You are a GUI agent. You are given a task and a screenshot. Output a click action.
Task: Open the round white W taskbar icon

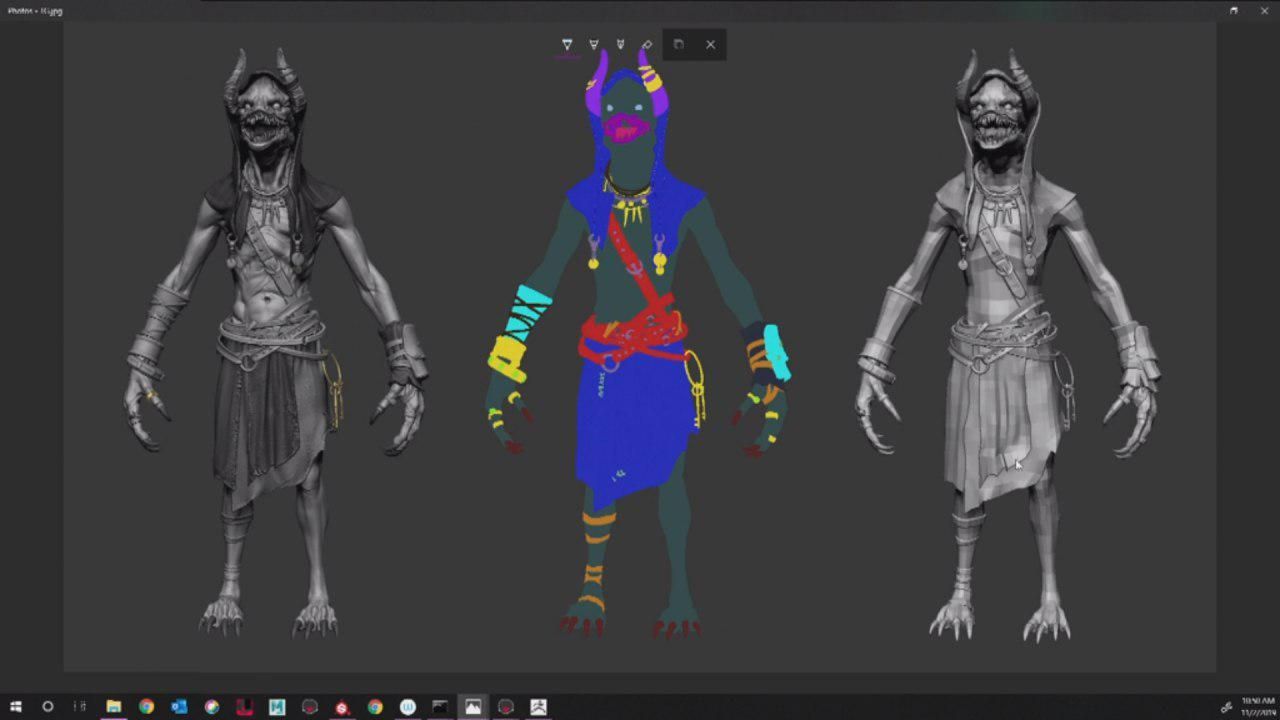pos(407,707)
